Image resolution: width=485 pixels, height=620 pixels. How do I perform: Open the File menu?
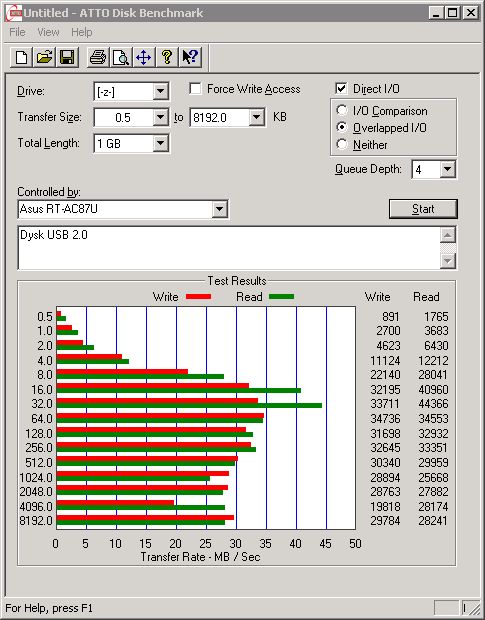tap(17, 32)
